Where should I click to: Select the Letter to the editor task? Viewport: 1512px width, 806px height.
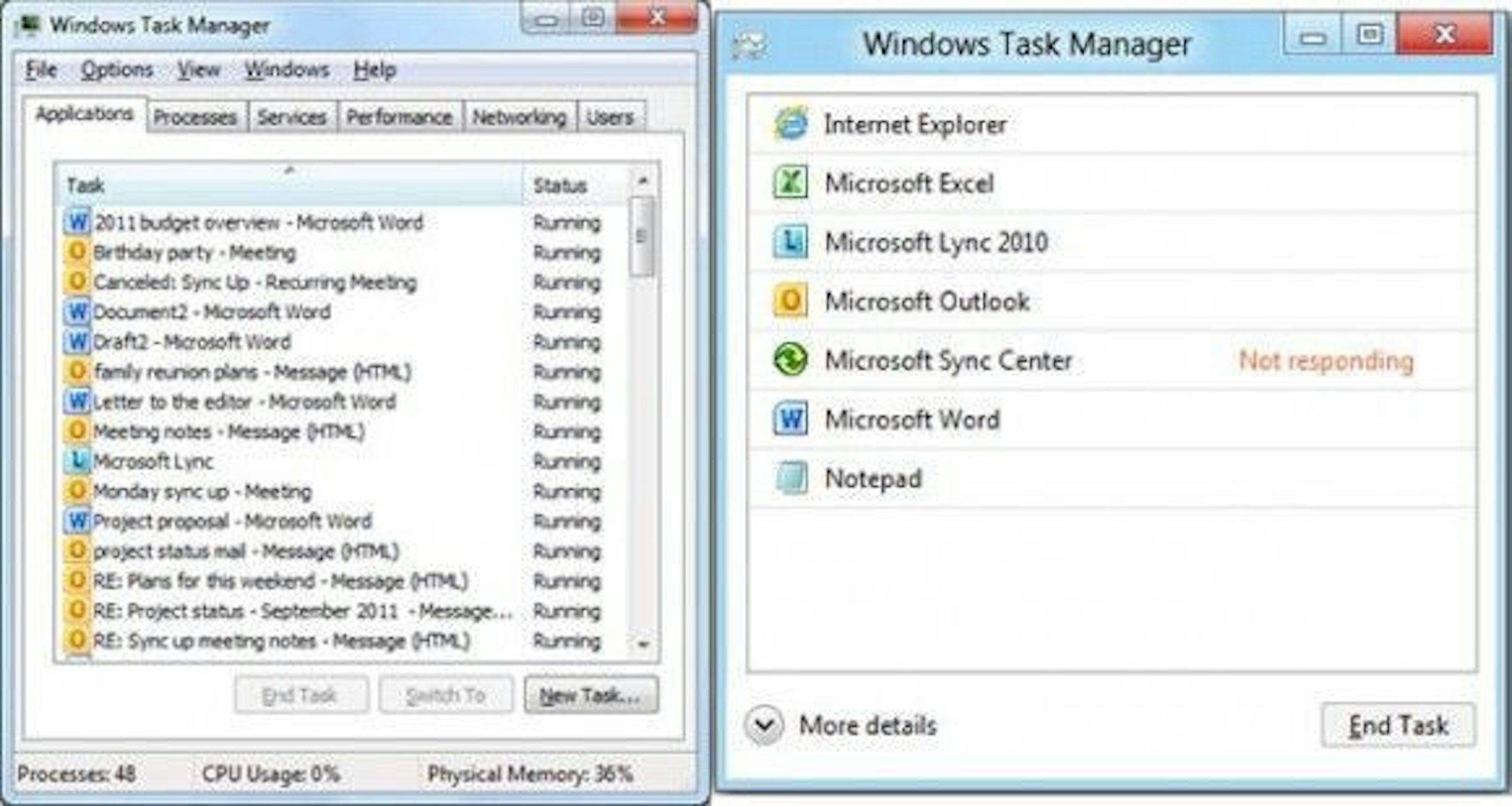tap(344, 401)
